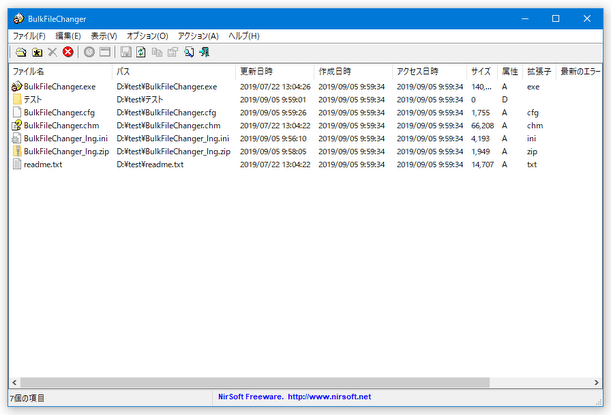Click the status bar text 7個の項目
Viewport: 611px width, 415px height.
(27, 398)
